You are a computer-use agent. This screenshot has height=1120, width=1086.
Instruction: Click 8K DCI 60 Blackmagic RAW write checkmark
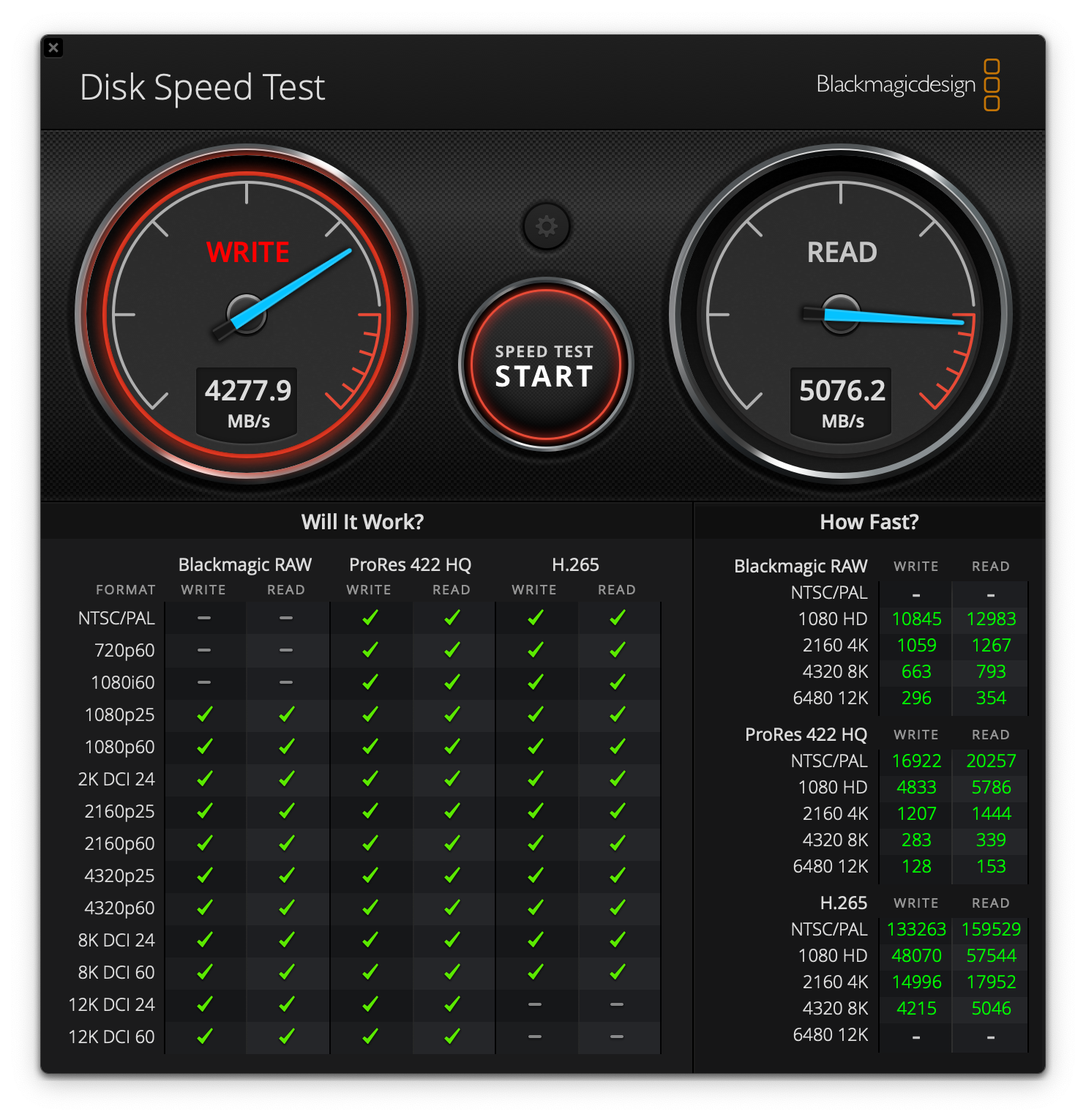[x=205, y=972]
